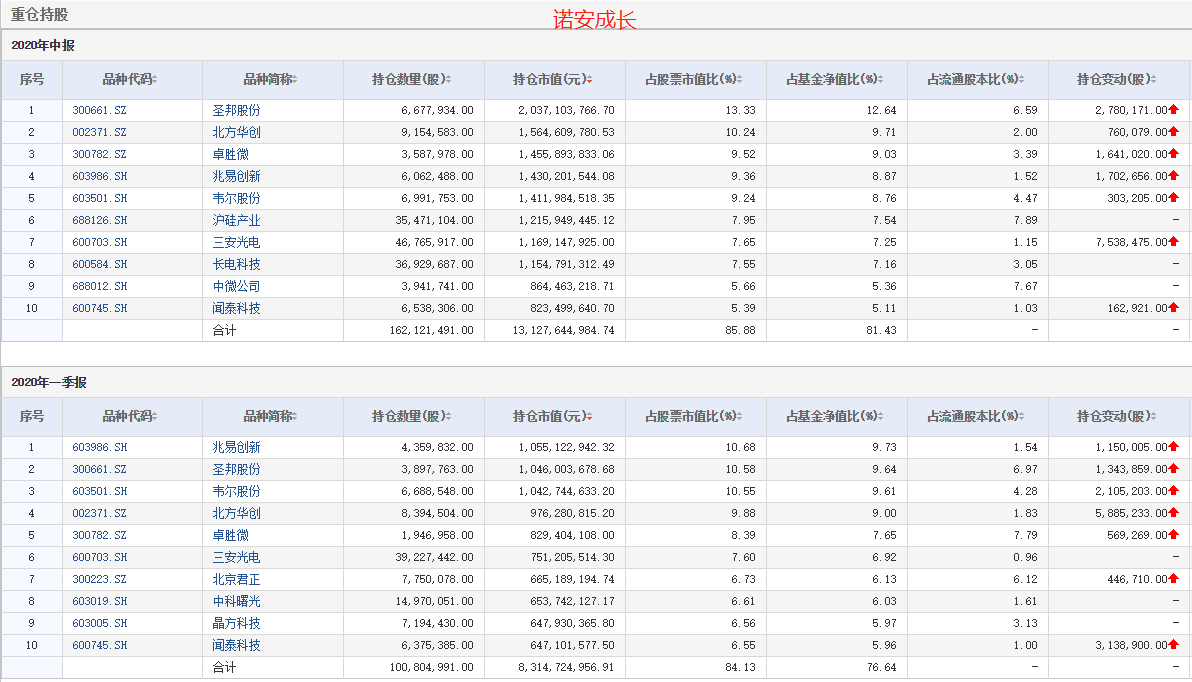Open 中微公司 stock name link
This screenshot has width=1192, height=682.
pyautogui.click(x=236, y=287)
